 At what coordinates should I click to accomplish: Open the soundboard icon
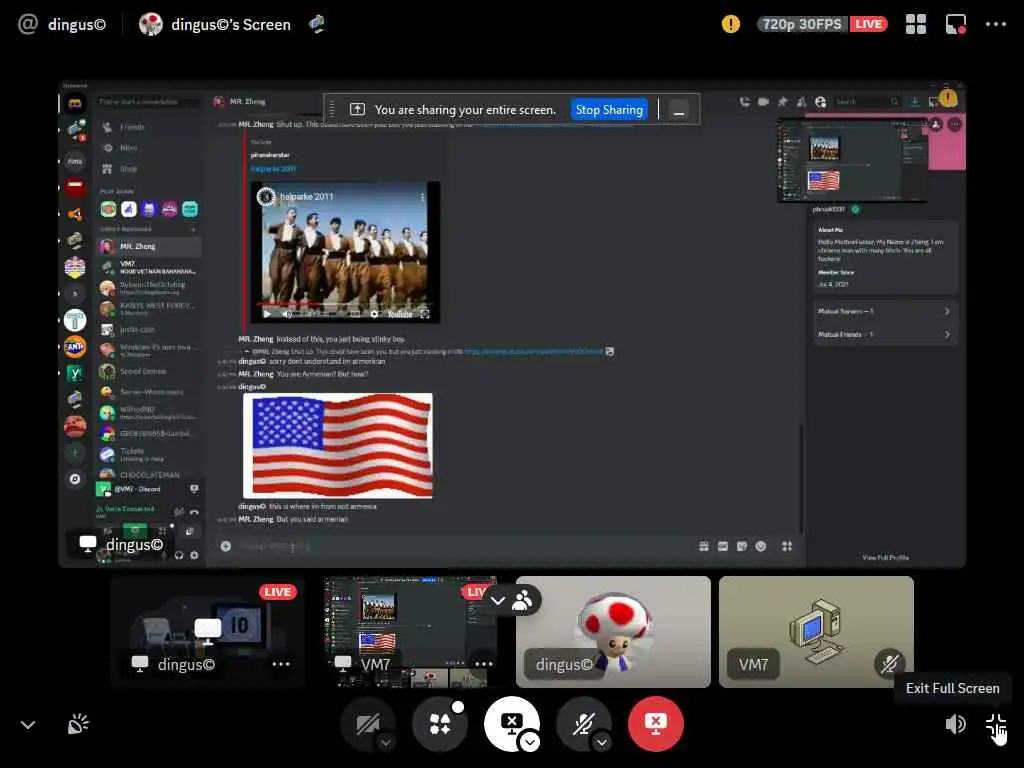pos(78,724)
